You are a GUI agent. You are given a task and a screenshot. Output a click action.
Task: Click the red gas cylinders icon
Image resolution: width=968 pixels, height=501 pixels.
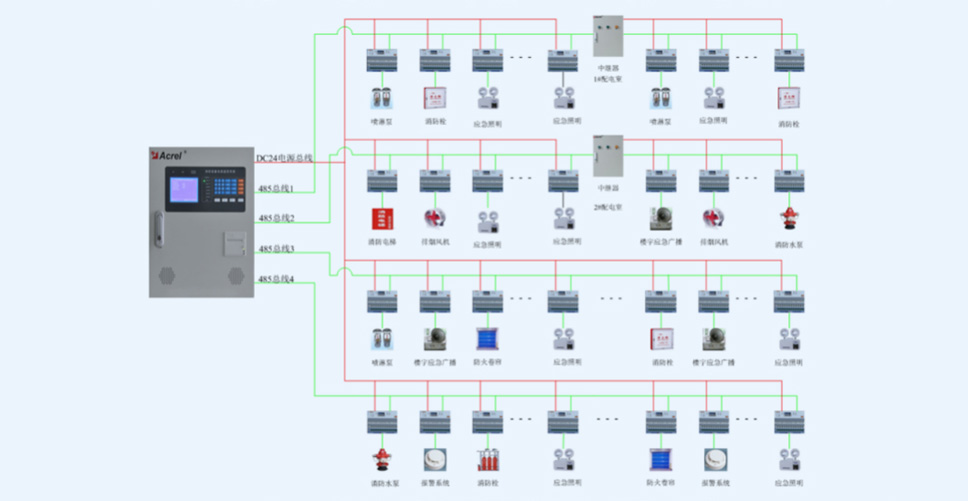tap(488, 460)
